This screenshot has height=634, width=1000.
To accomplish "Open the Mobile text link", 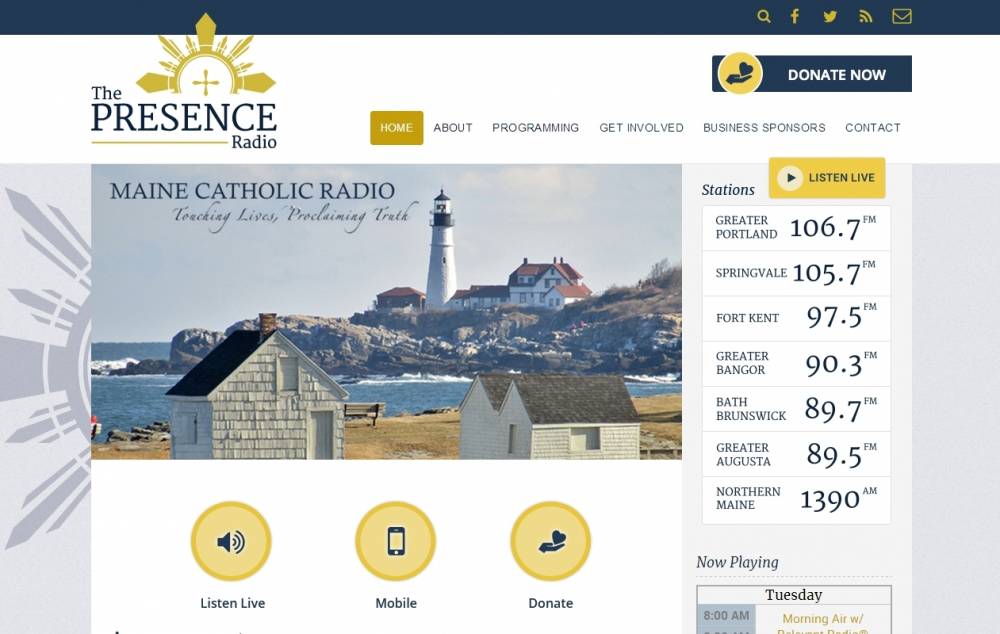I will pyautogui.click(x=396, y=603).
